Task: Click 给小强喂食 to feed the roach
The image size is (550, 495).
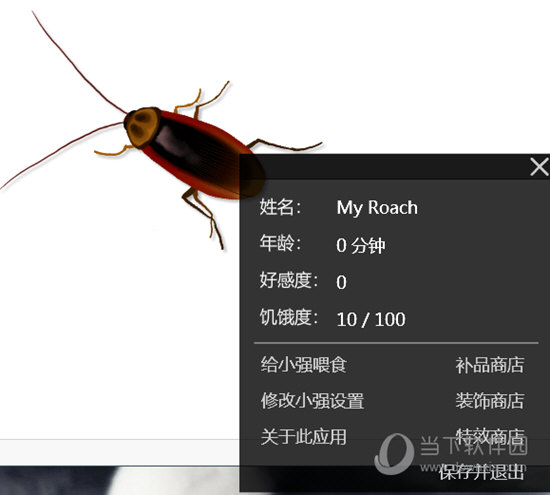Action: (x=304, y=364)
